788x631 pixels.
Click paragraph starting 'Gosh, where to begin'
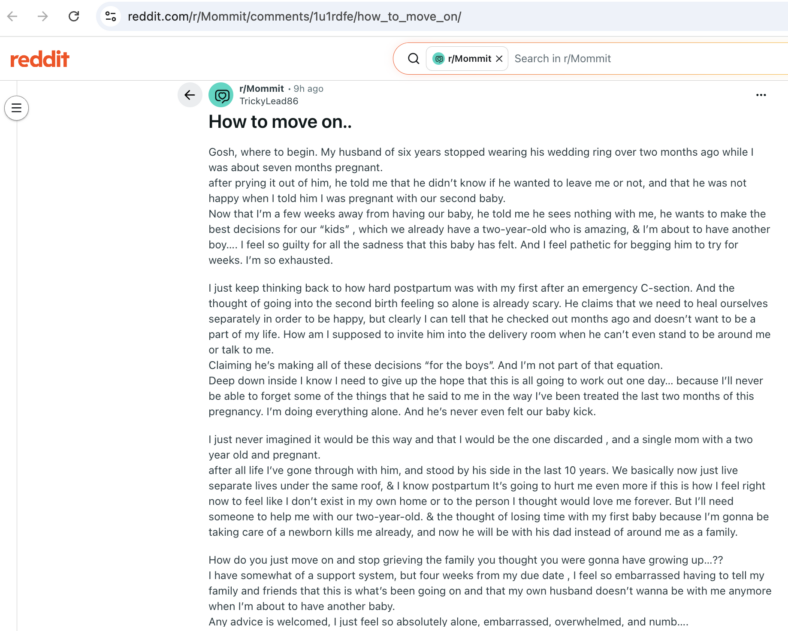(x=489, y=206)
